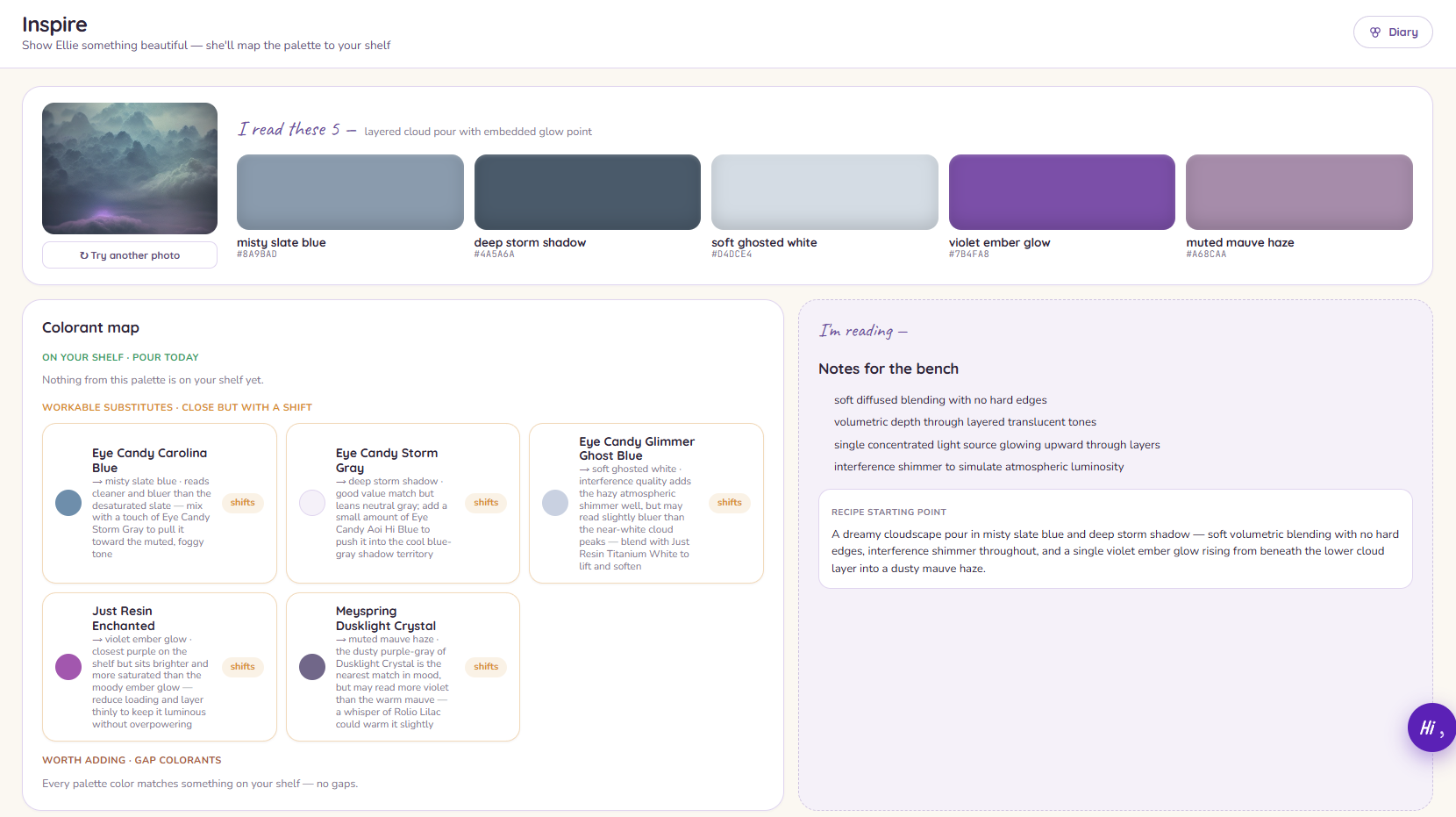Select the soft ghosted white swatch
Screen dimensions: 1456x817
point(824,192)
